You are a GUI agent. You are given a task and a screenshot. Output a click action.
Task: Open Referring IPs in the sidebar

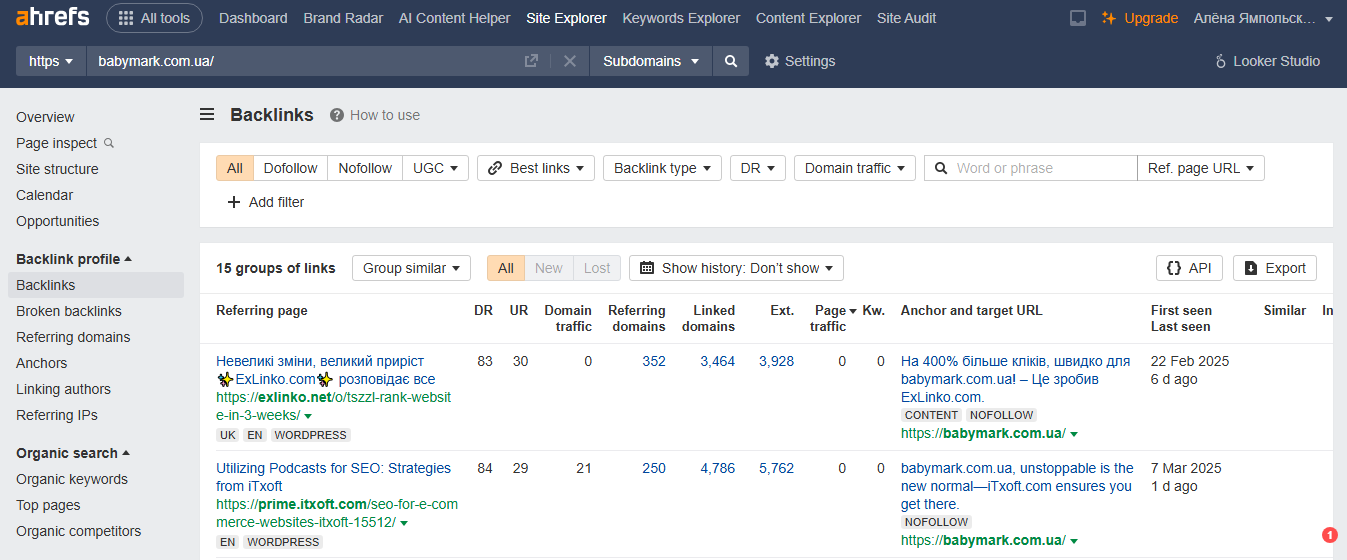[57, 415]
